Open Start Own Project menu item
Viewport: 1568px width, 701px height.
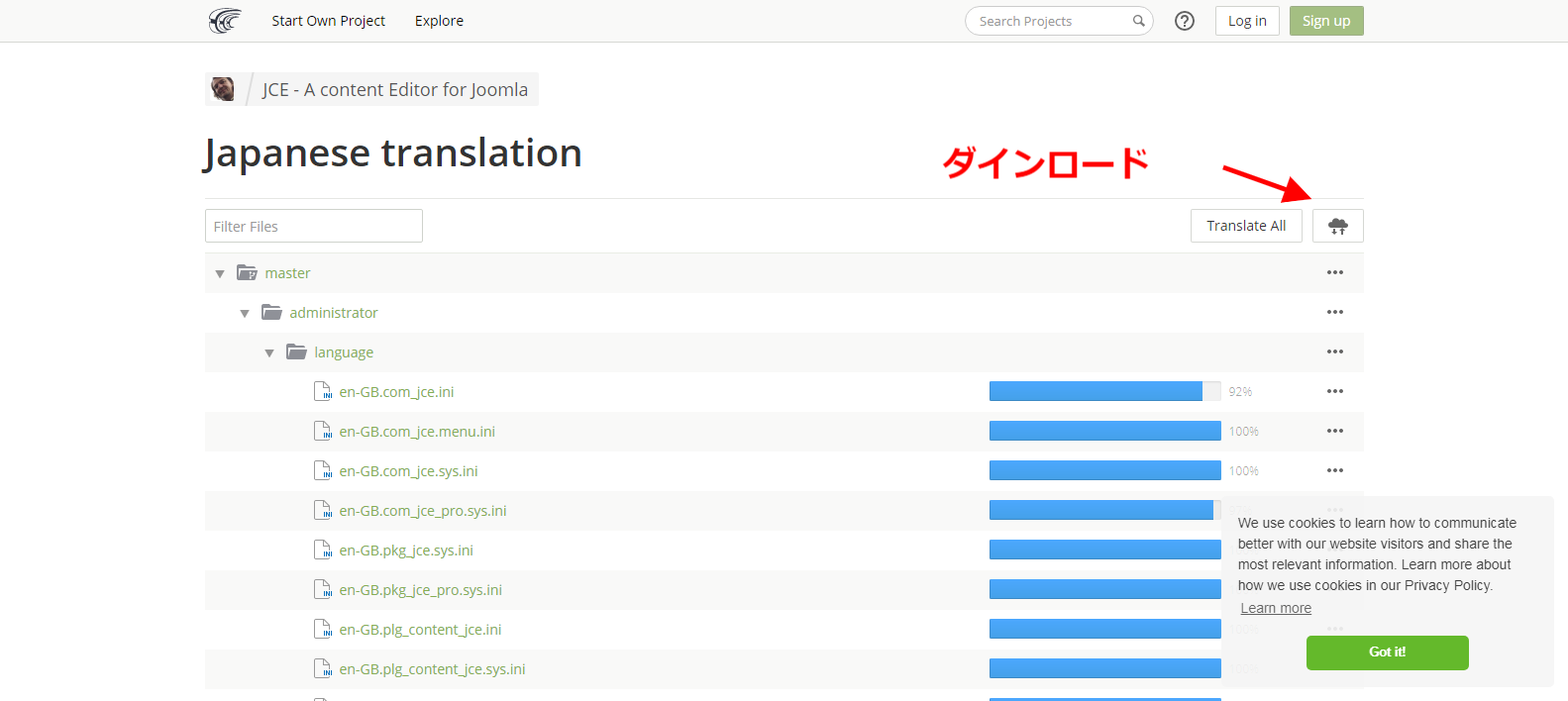point(329,21)
